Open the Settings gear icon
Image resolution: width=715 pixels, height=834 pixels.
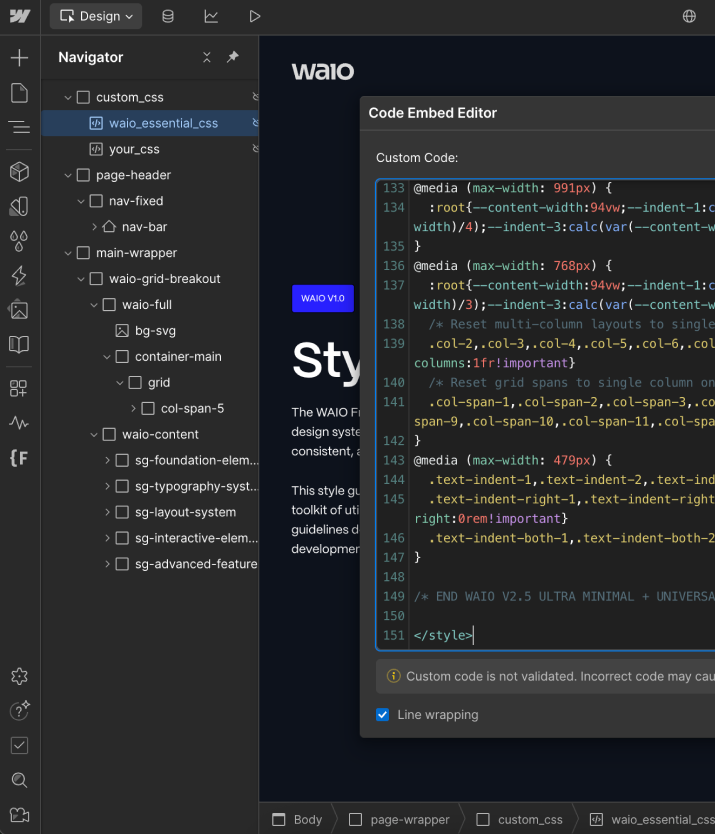[x=19, y=677]
